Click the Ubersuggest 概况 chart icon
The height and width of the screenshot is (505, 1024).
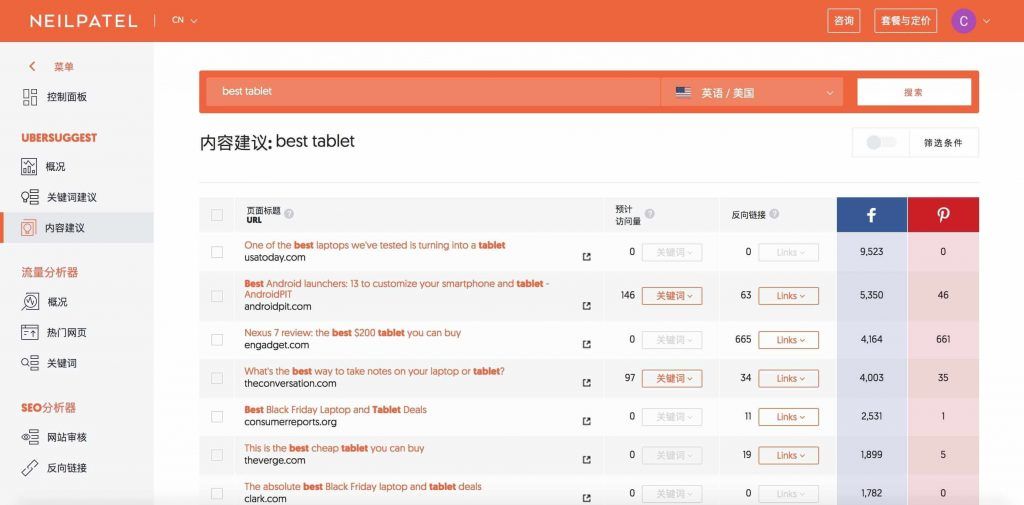[x=29, y=167]
